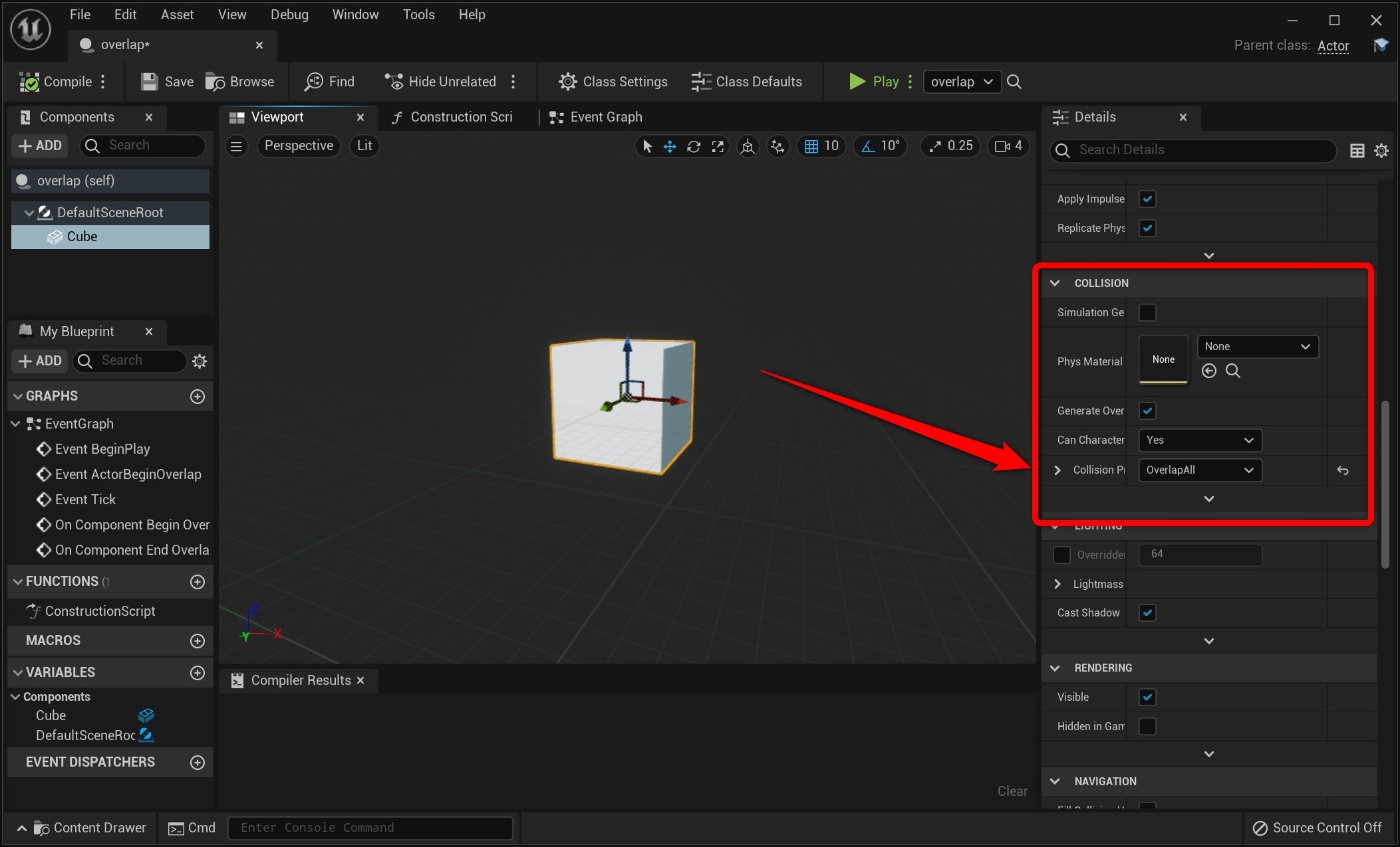The width and height of the screenshot is (1400, 847).
Task: Select the scale tool in viewport toolbar
Action: (717, 146)
